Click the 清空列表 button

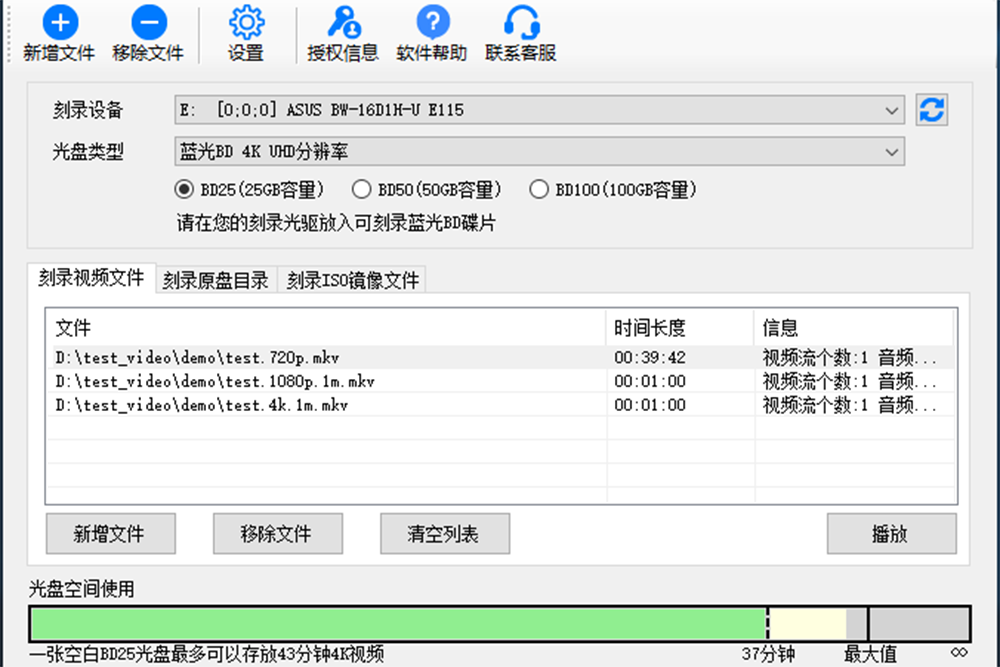pos(444,534)
